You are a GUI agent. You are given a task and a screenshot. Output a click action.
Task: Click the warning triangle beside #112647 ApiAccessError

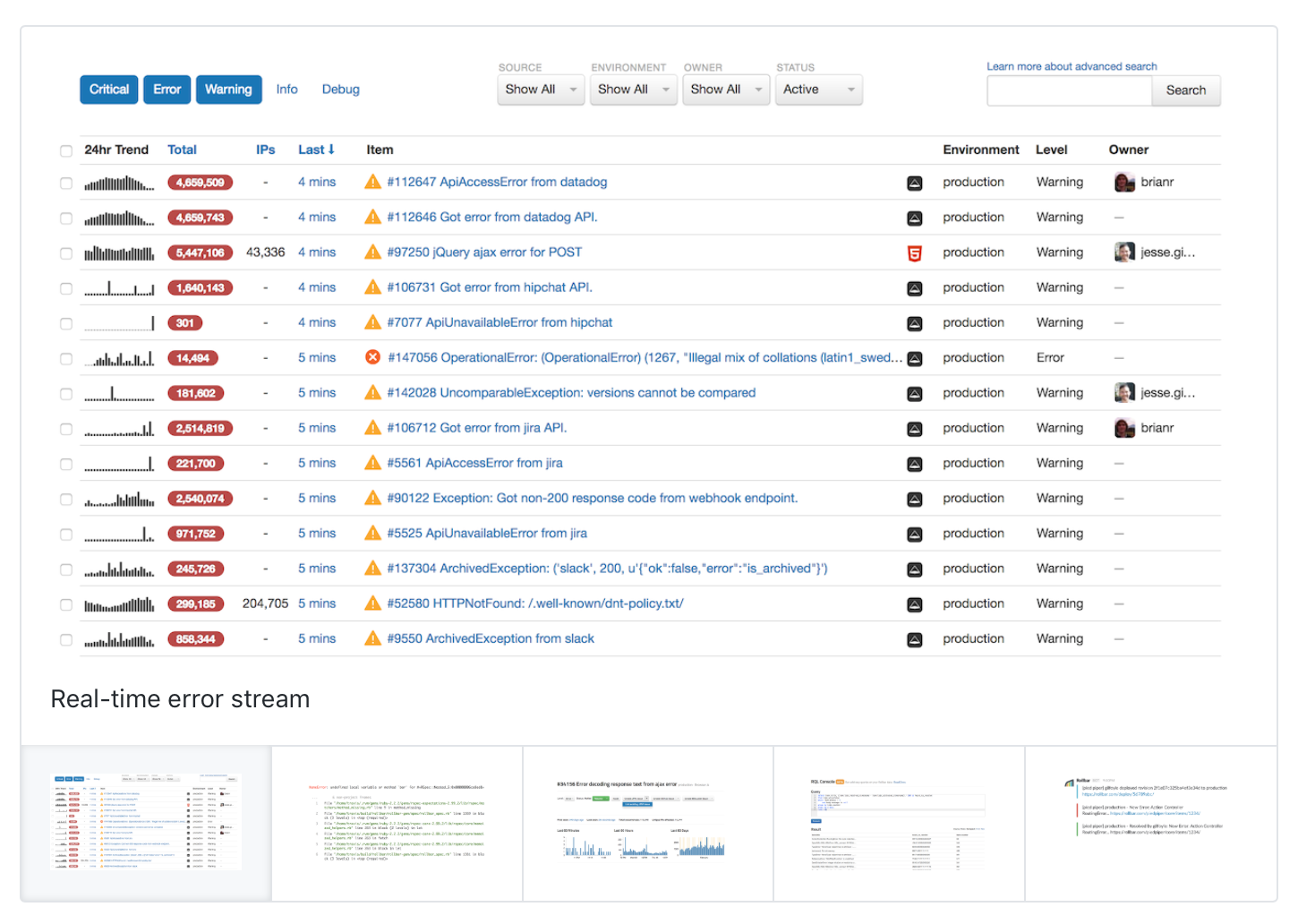(372, 182)
